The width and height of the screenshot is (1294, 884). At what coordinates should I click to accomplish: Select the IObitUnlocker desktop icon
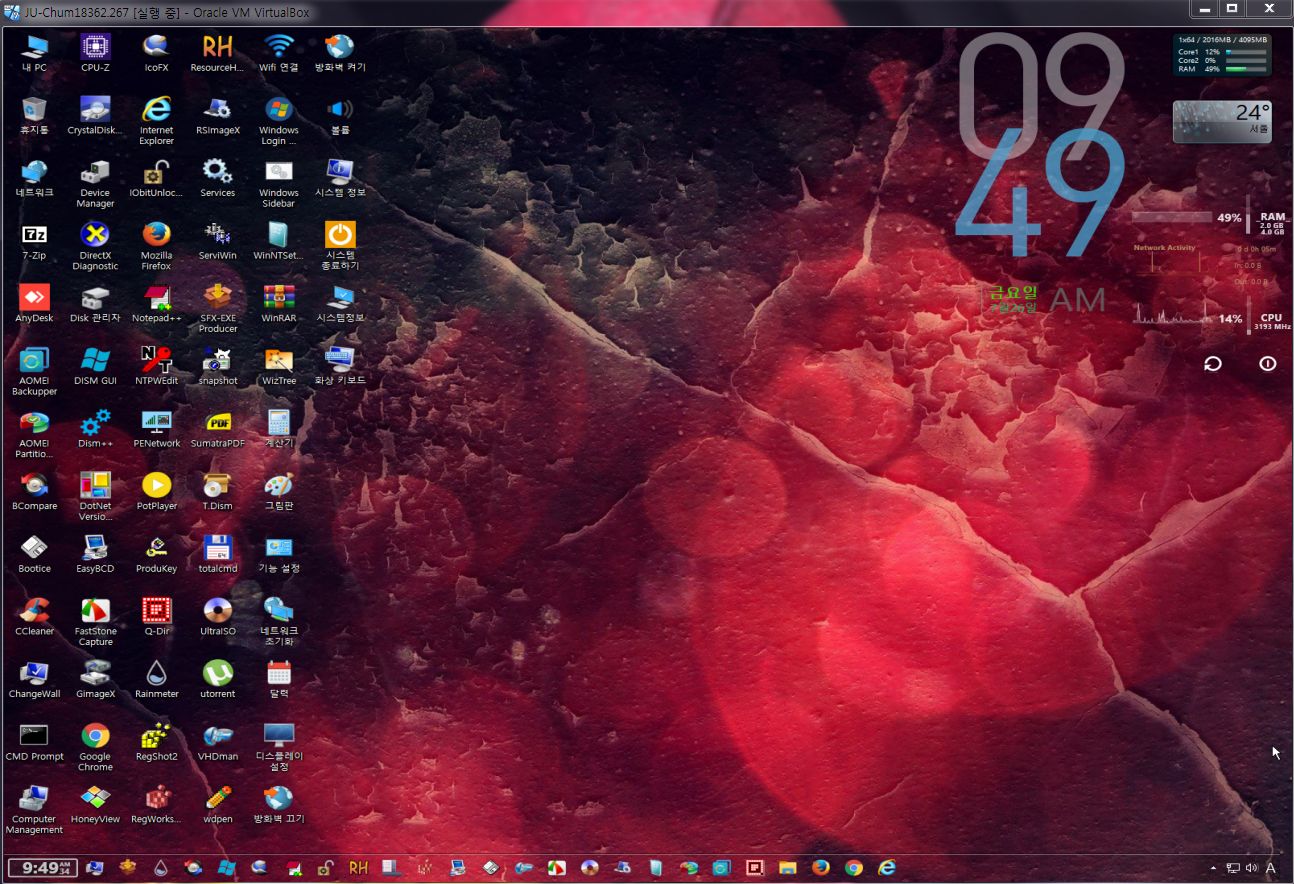[156, 178]
